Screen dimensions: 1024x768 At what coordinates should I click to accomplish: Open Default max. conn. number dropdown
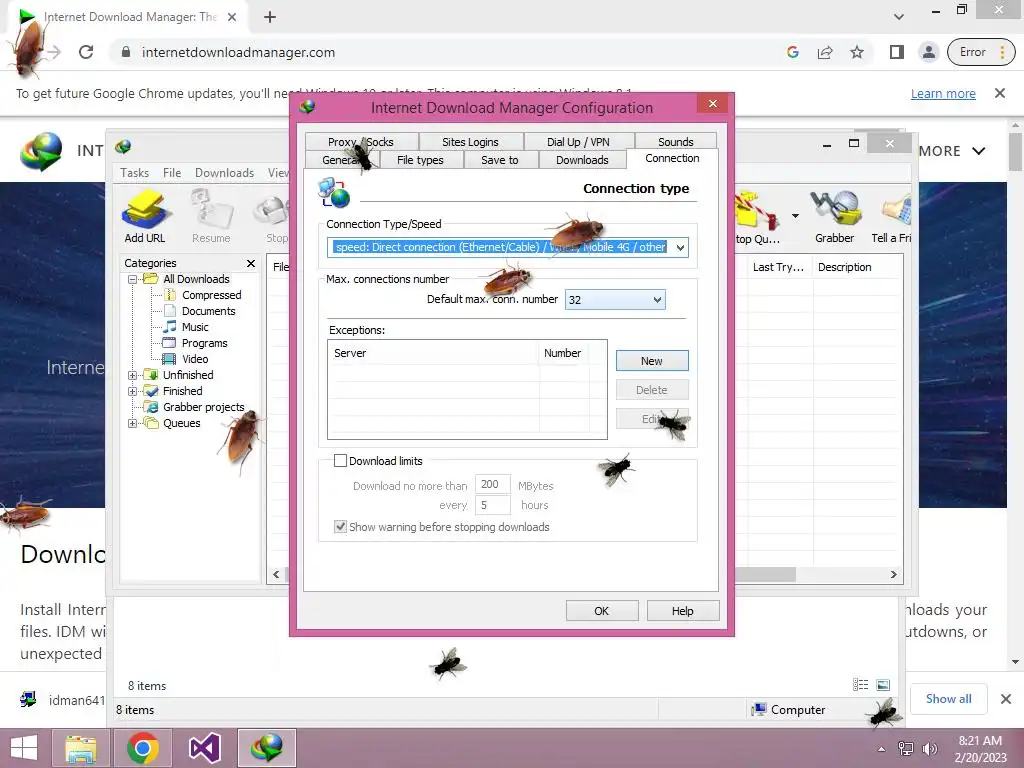657,300
